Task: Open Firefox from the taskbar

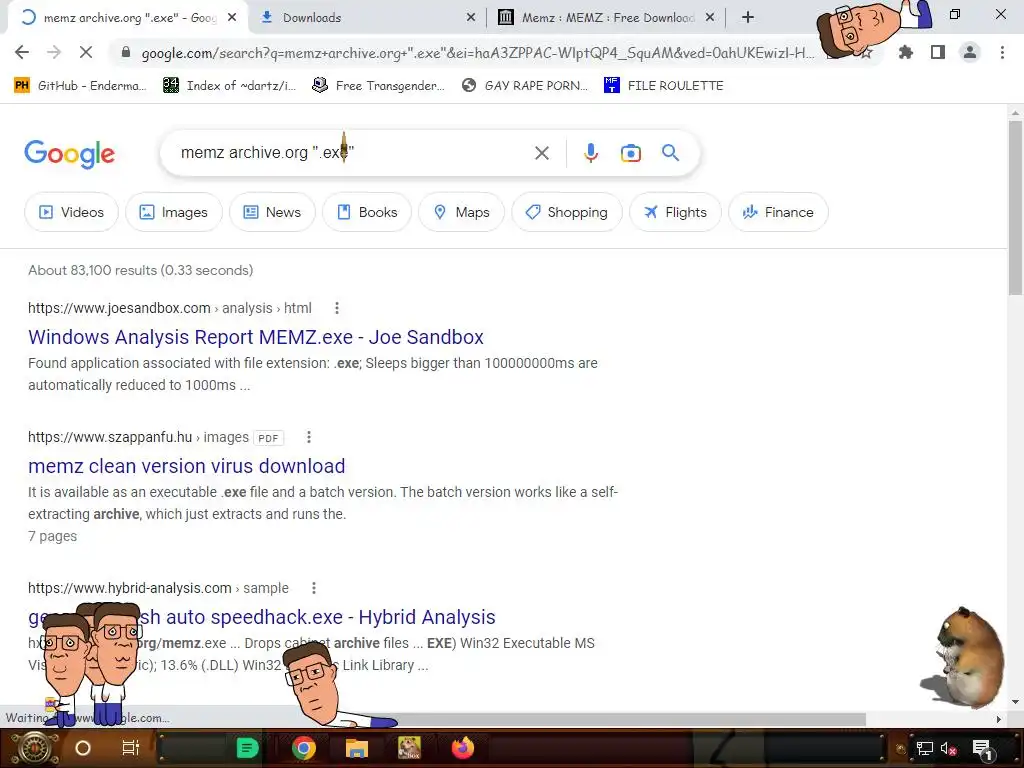Action: (463, 748)
